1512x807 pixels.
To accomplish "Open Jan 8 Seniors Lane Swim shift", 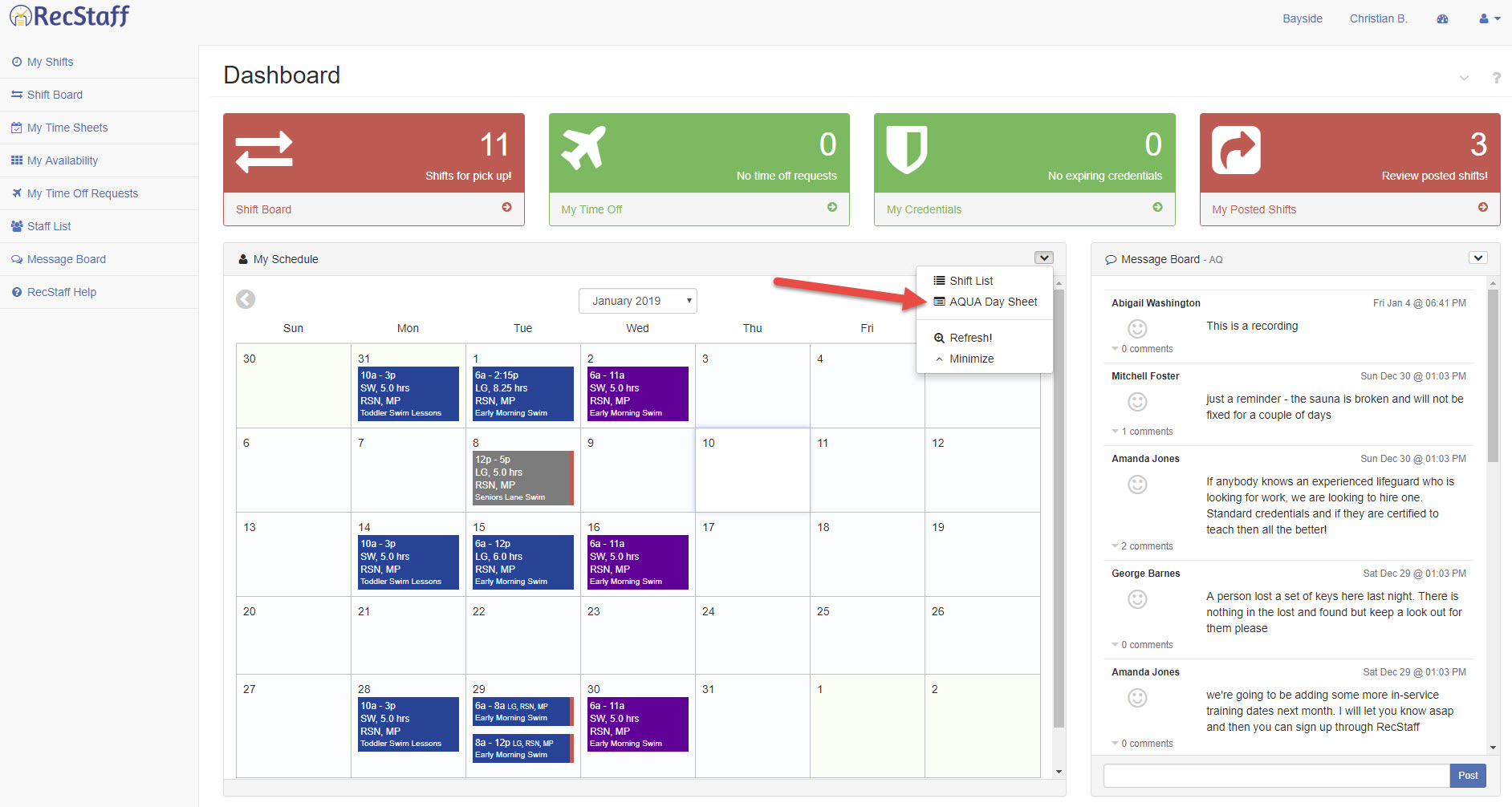I will click(523, 478).
